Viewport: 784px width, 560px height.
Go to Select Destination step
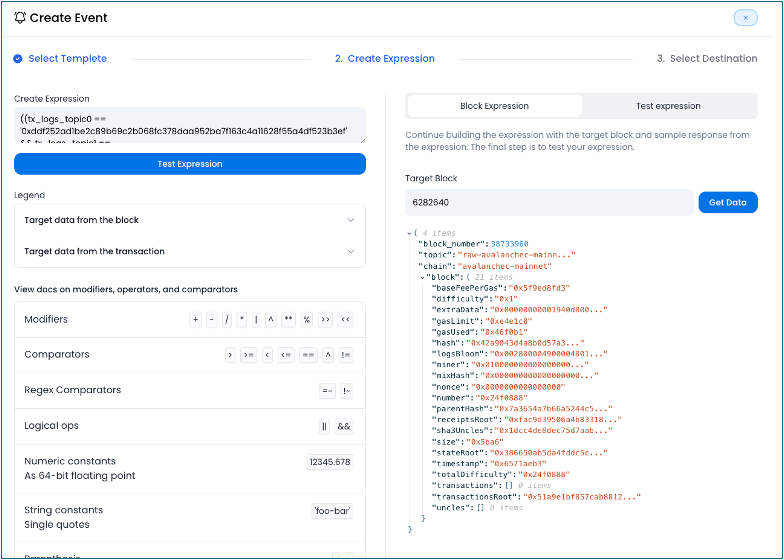pyautogui.click(x=707, y=58)
